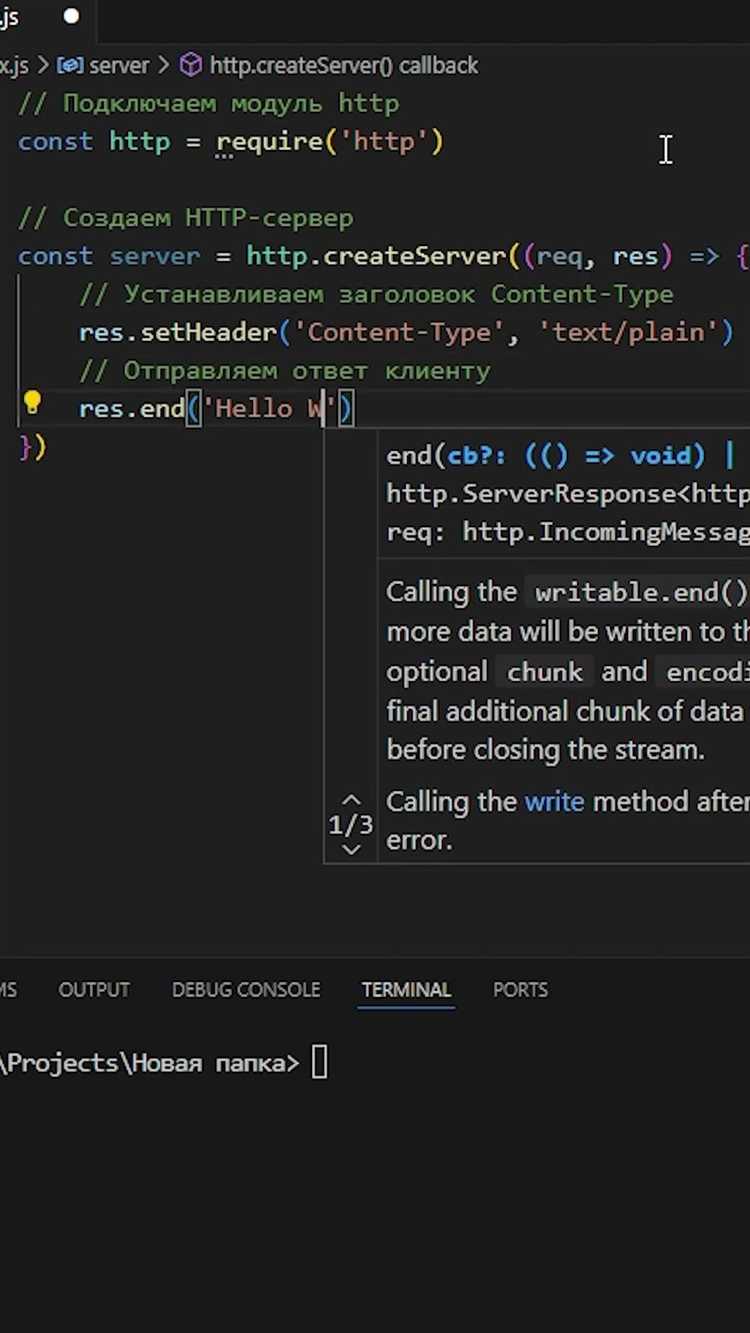Open the DEBUG CONSOLE tab

(x=246, y=989)
